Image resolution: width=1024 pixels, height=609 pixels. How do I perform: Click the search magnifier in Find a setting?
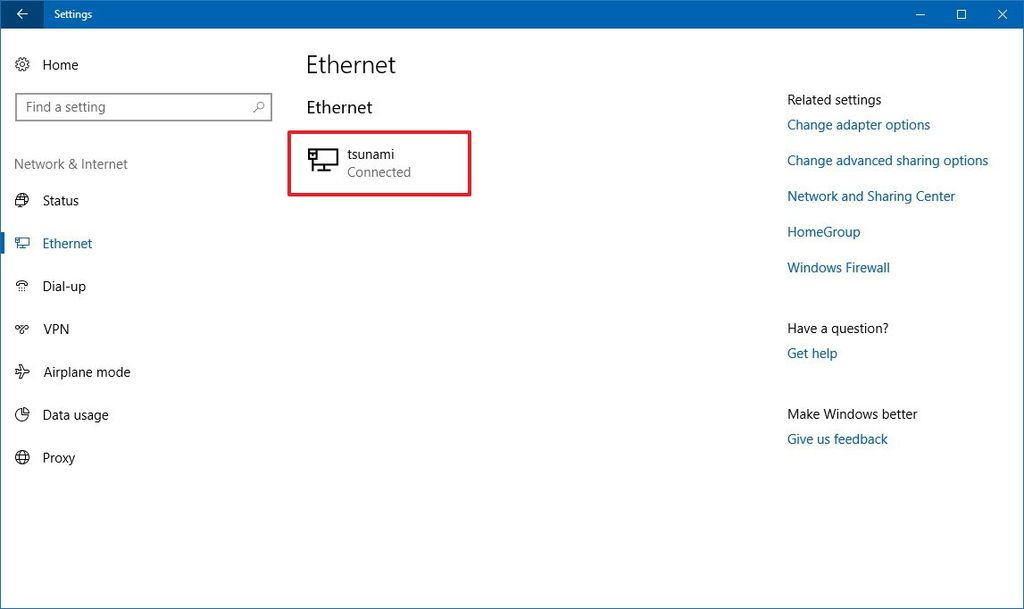[258, 107]
